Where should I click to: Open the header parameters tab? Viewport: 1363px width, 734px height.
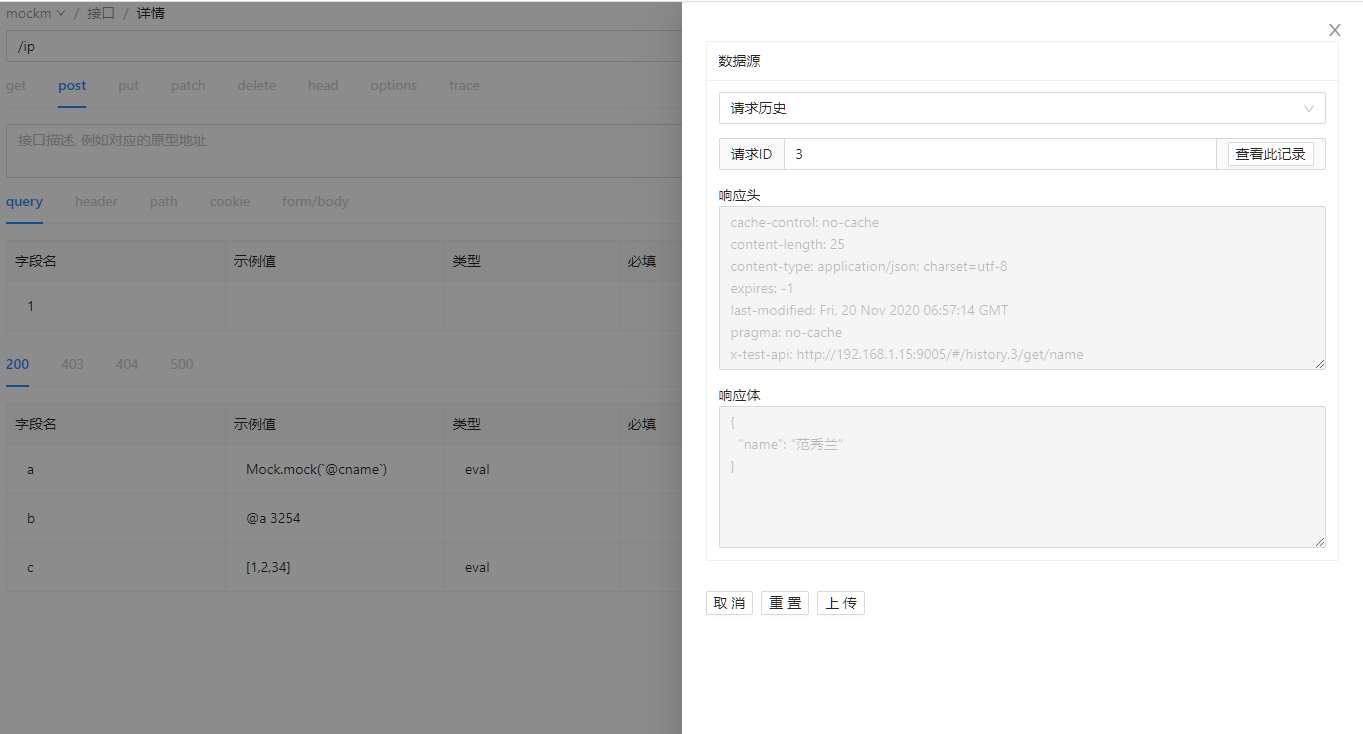pos(96,202)
